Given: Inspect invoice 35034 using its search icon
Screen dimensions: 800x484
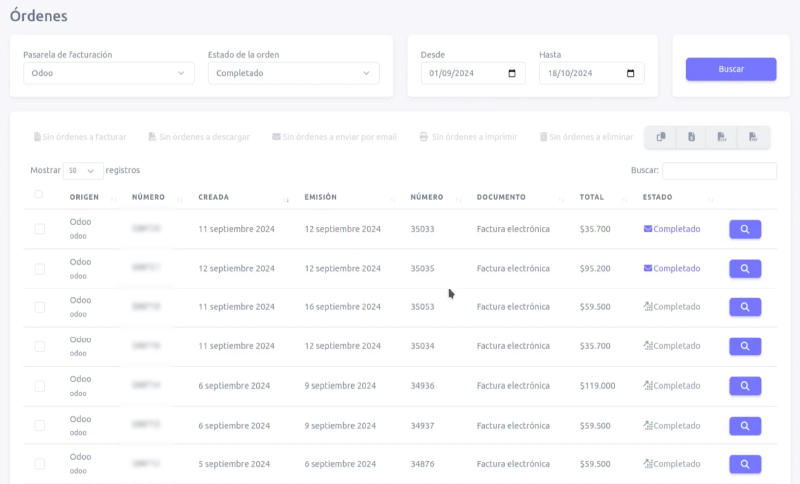Looking at the screenshot, I should (x=745, y=346).
